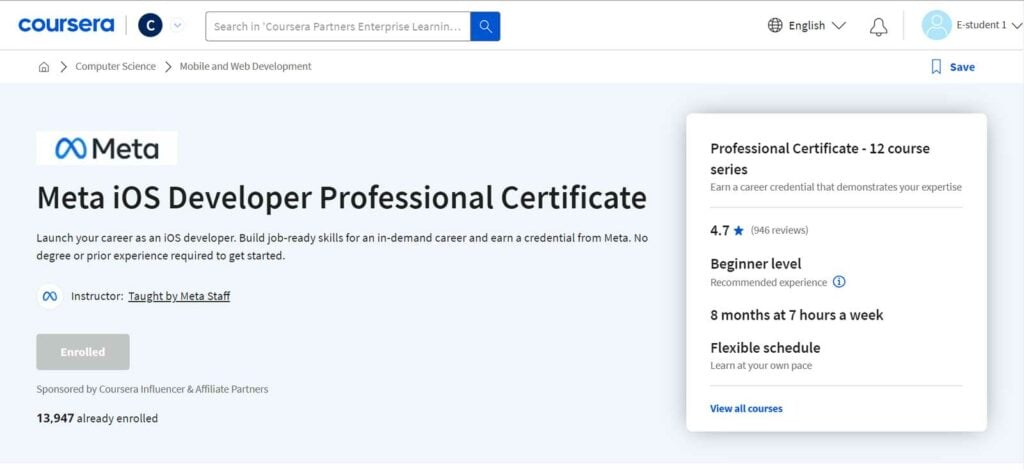Expand the organization switcher chevron
The height and width of the screenshot is (470, 1024).
coord(177,25)
